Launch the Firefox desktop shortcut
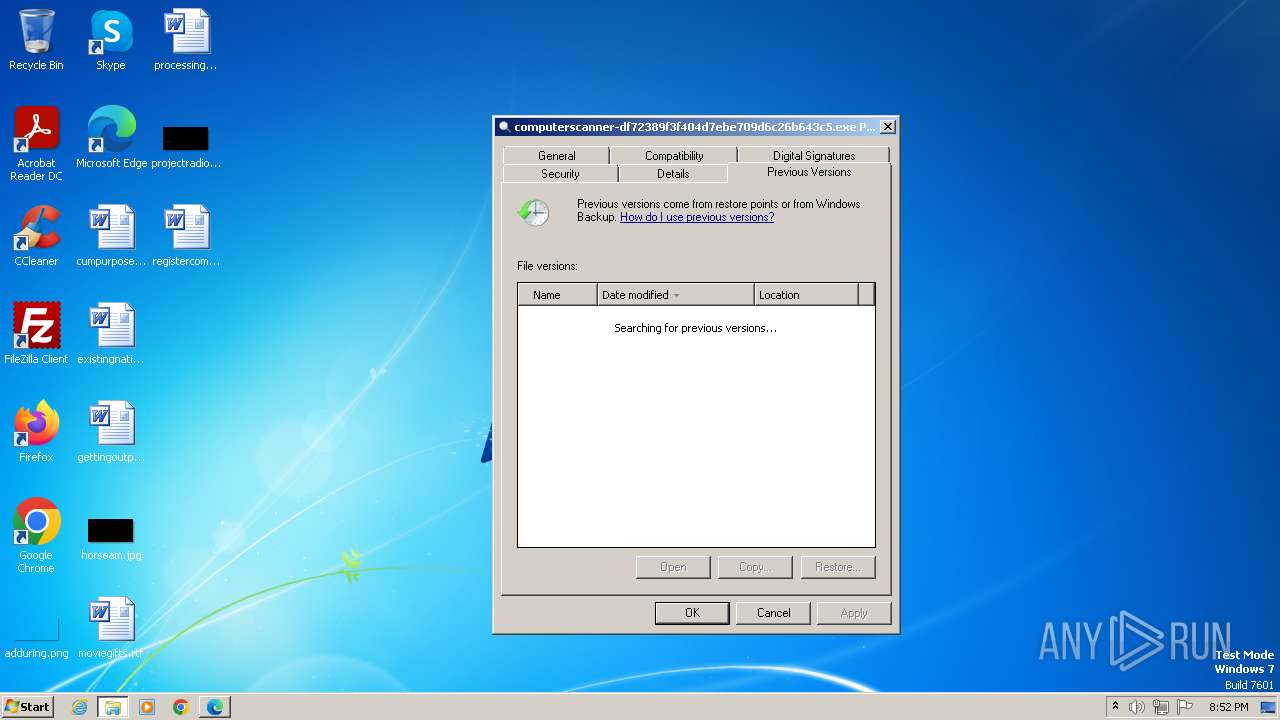The width and height of the screenshot is (1280, 720). (36, 431)
